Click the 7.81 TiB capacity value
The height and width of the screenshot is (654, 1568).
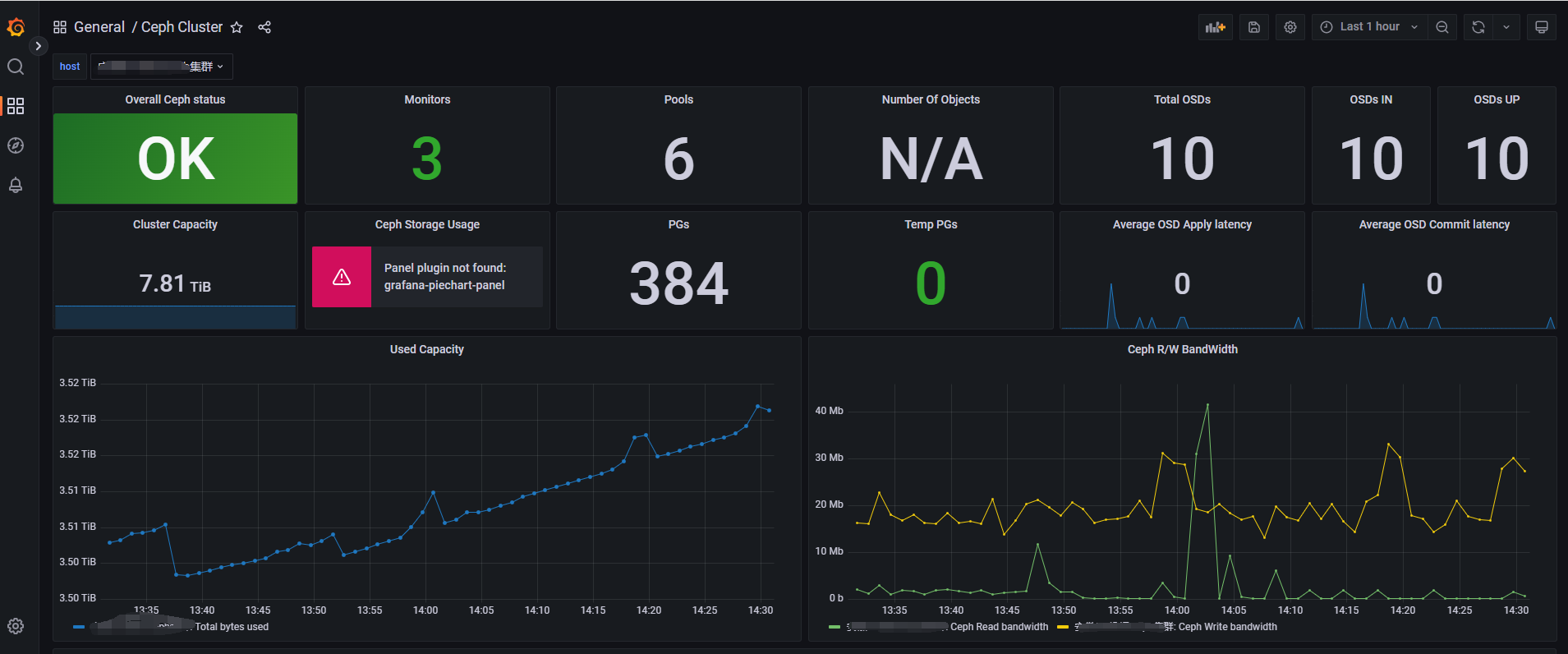pyautogui.click(x=175, y=283)
